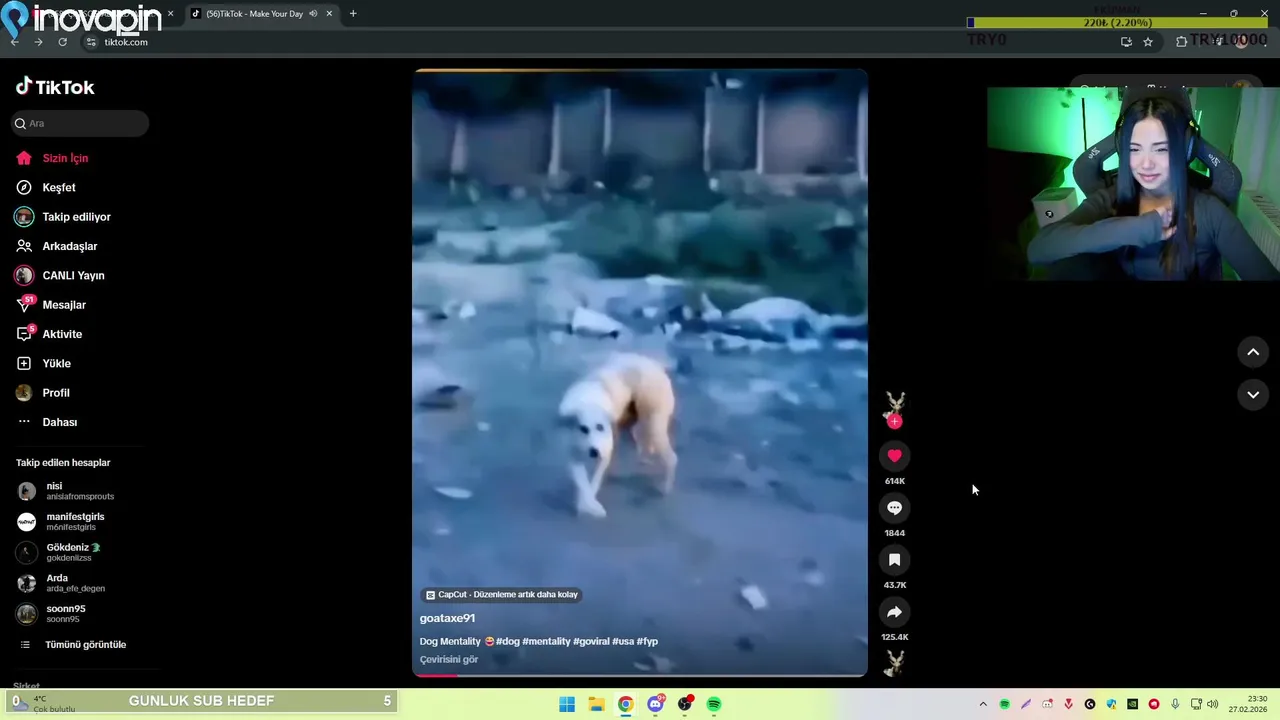This screenshot has width=1280, height=720.
Task: Click Çevirisini gör translation link
Action: click(x=448, y=660)
